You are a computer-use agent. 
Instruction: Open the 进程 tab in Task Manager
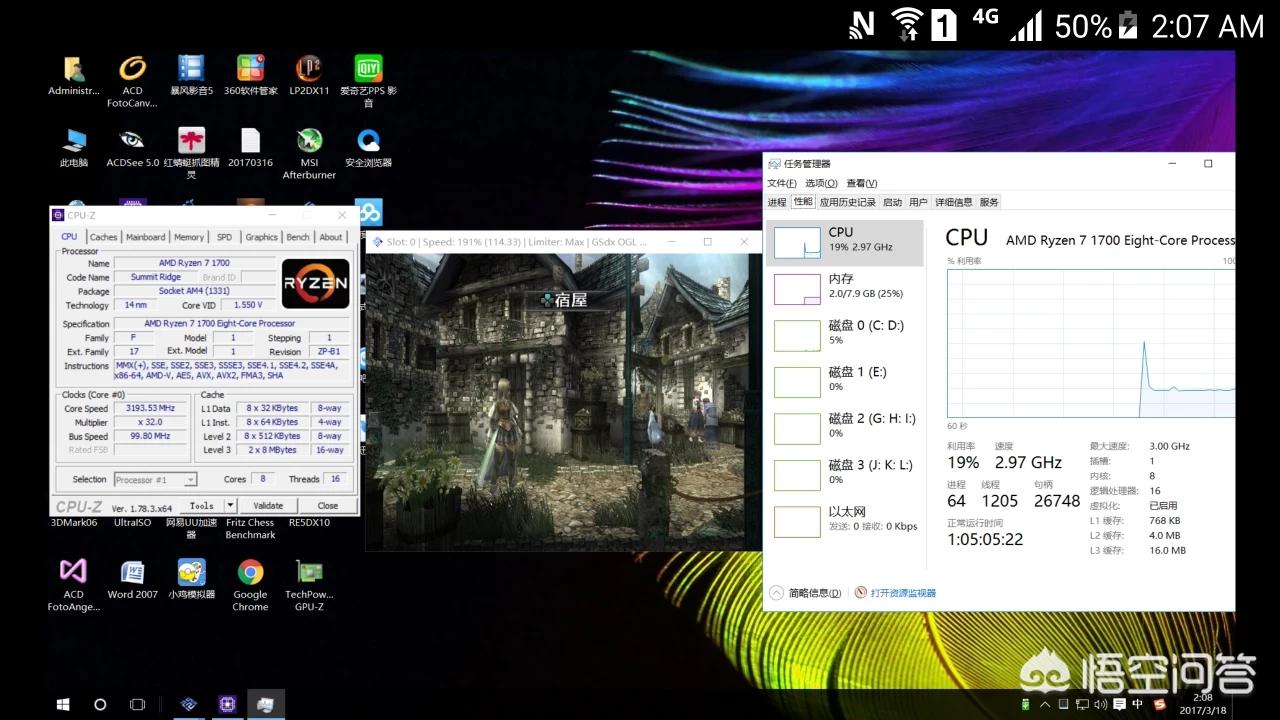(x=777, y=202)
